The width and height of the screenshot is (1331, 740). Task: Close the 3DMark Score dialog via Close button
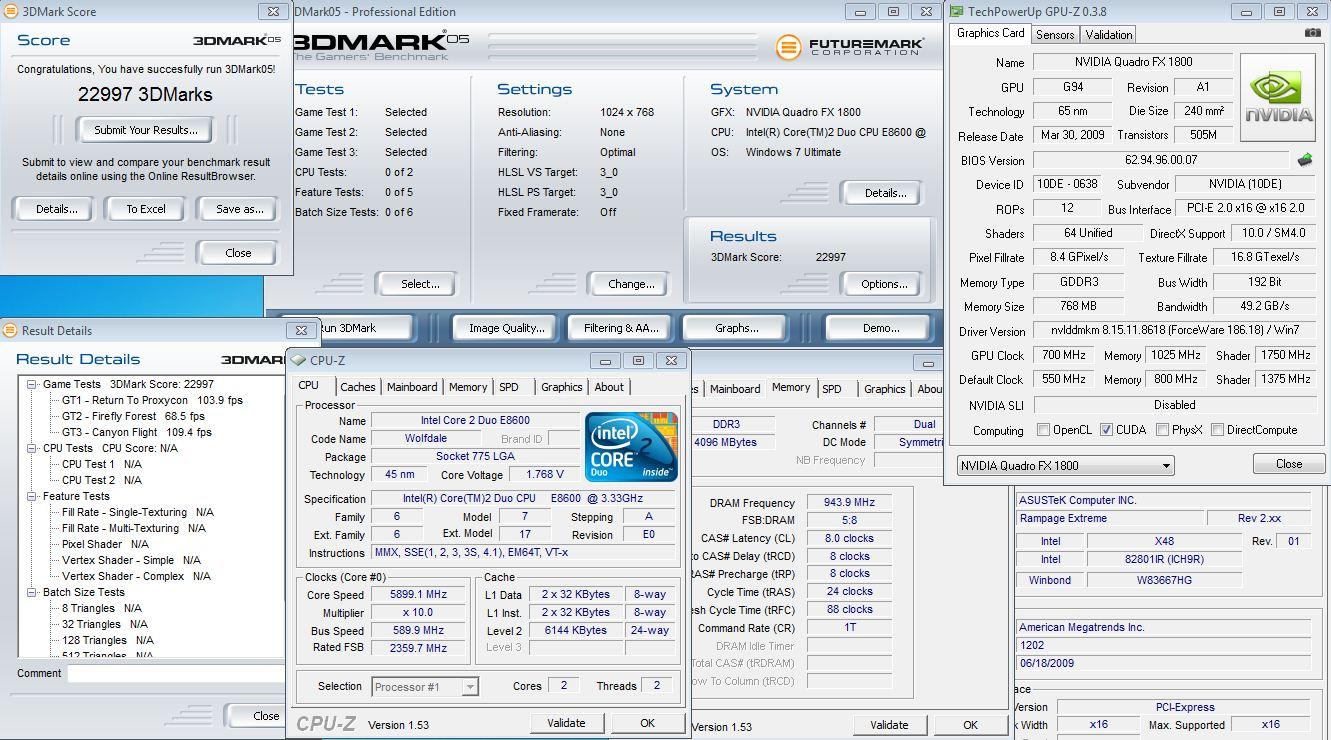(x=238, y=253)
